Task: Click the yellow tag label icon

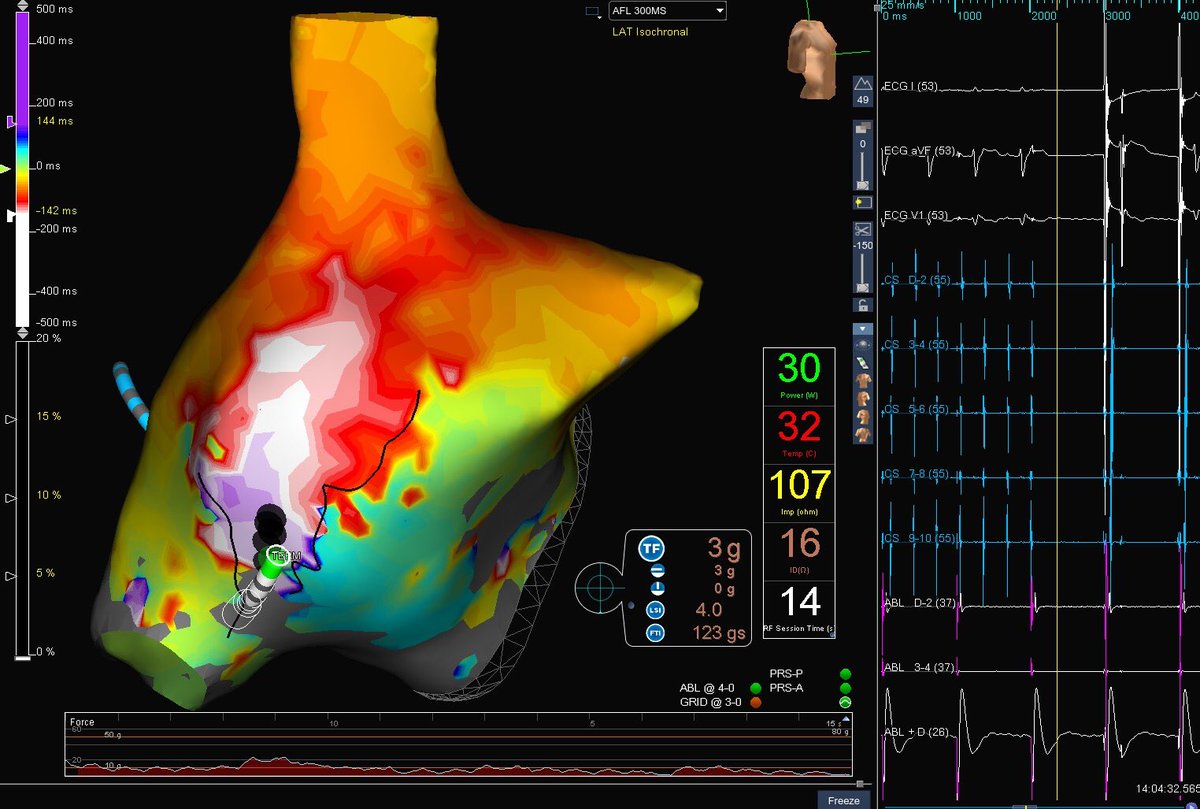Action: (862, 202)
